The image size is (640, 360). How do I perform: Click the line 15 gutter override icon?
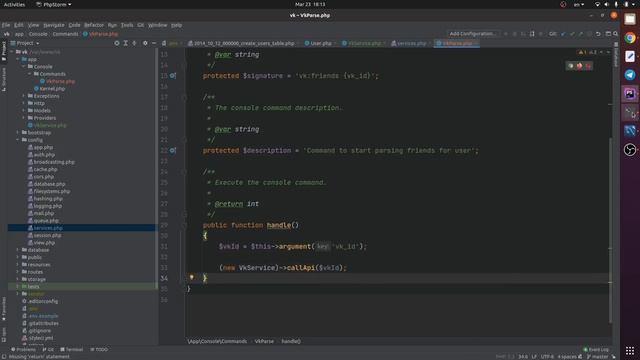[x=173, y=76]
